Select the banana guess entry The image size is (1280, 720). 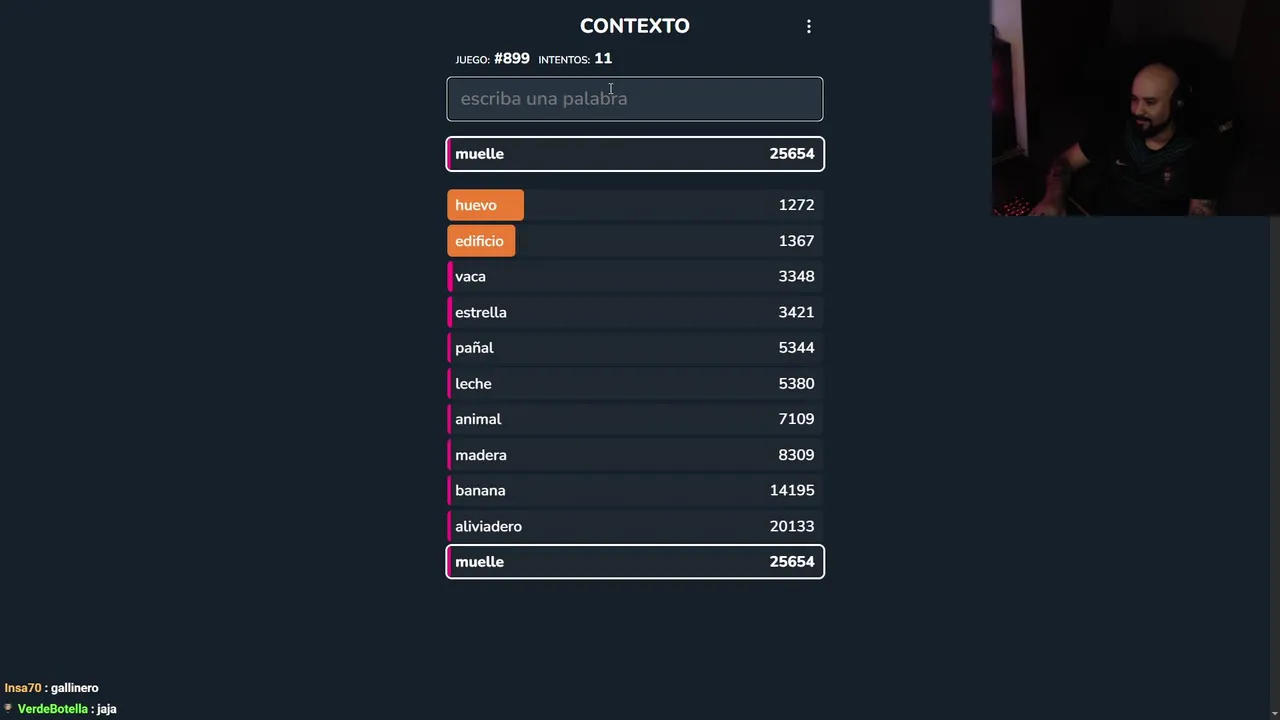coord(634,491)
